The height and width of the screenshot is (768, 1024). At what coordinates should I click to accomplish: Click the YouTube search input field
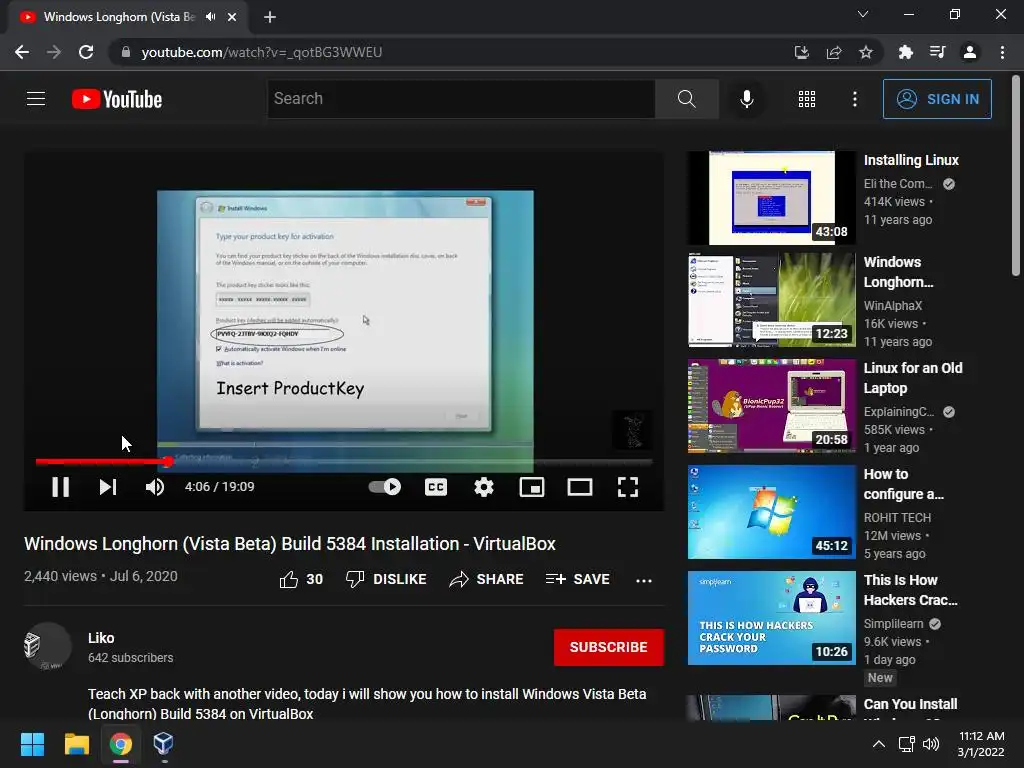(x=461, y=99)
